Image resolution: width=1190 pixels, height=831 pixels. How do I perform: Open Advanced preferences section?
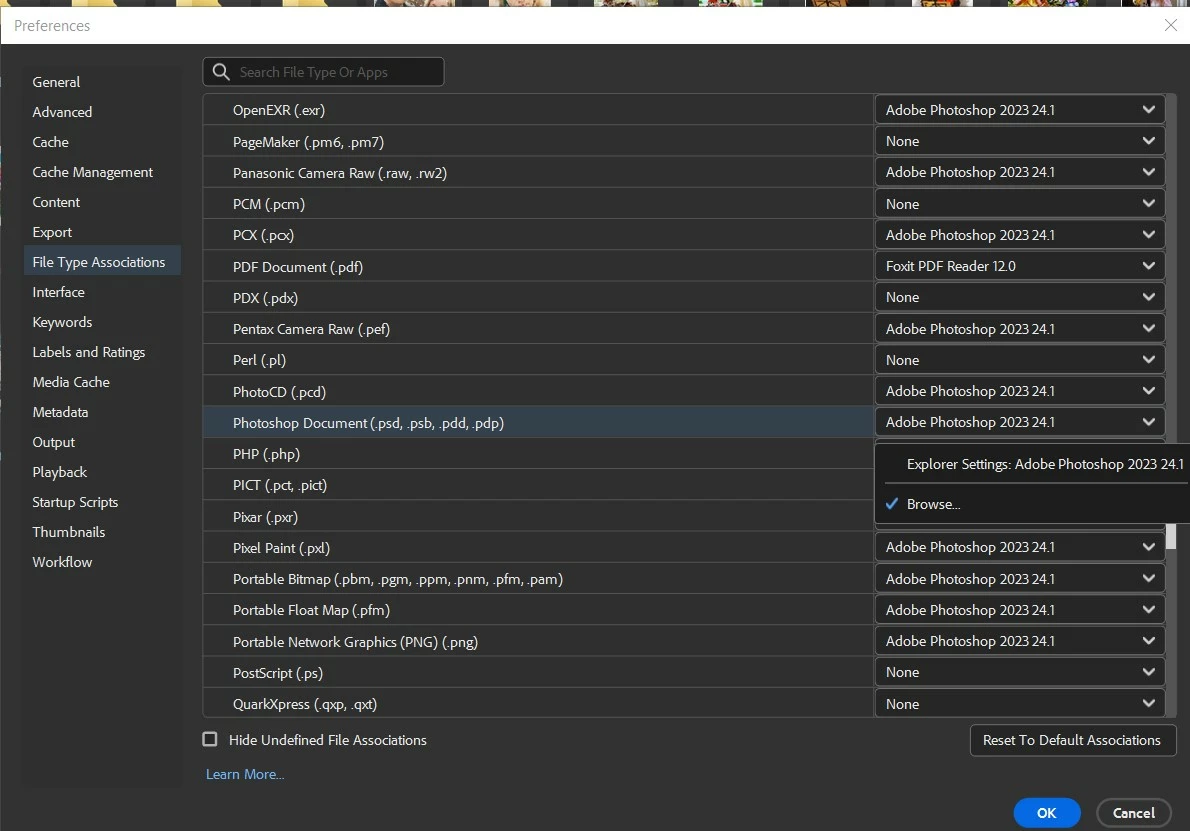[62, 112]
